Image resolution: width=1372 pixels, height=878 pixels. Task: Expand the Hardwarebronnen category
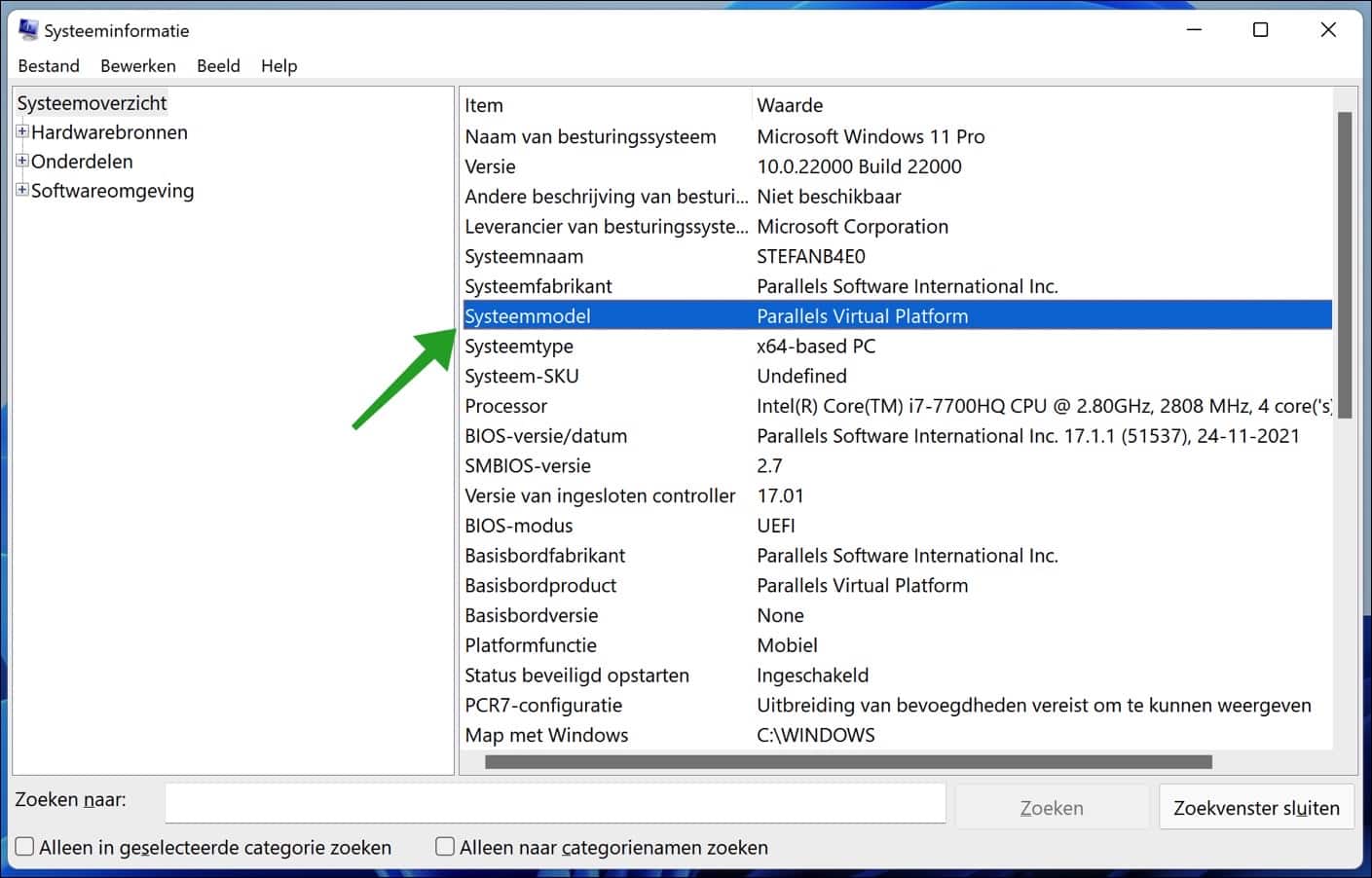[x=21, y=132]
